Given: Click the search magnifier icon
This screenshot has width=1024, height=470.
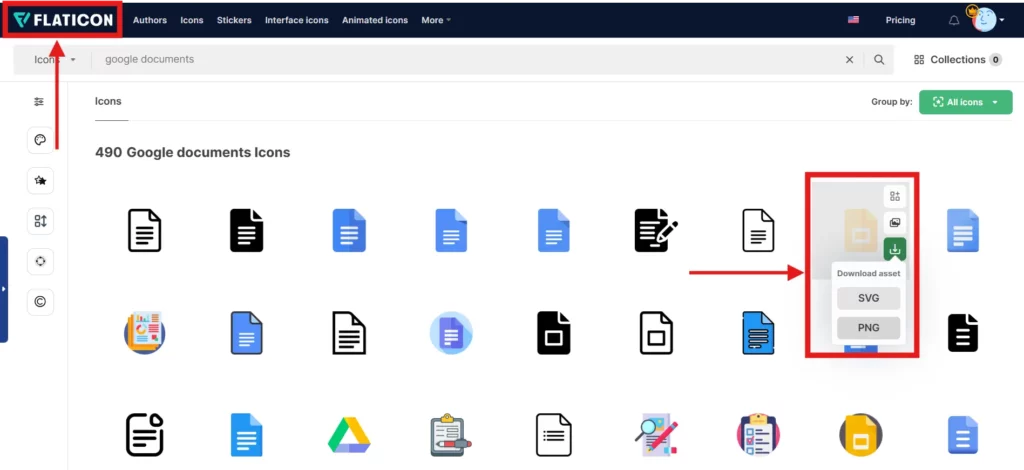Looking at the screenshot, I should click(879, 60).
